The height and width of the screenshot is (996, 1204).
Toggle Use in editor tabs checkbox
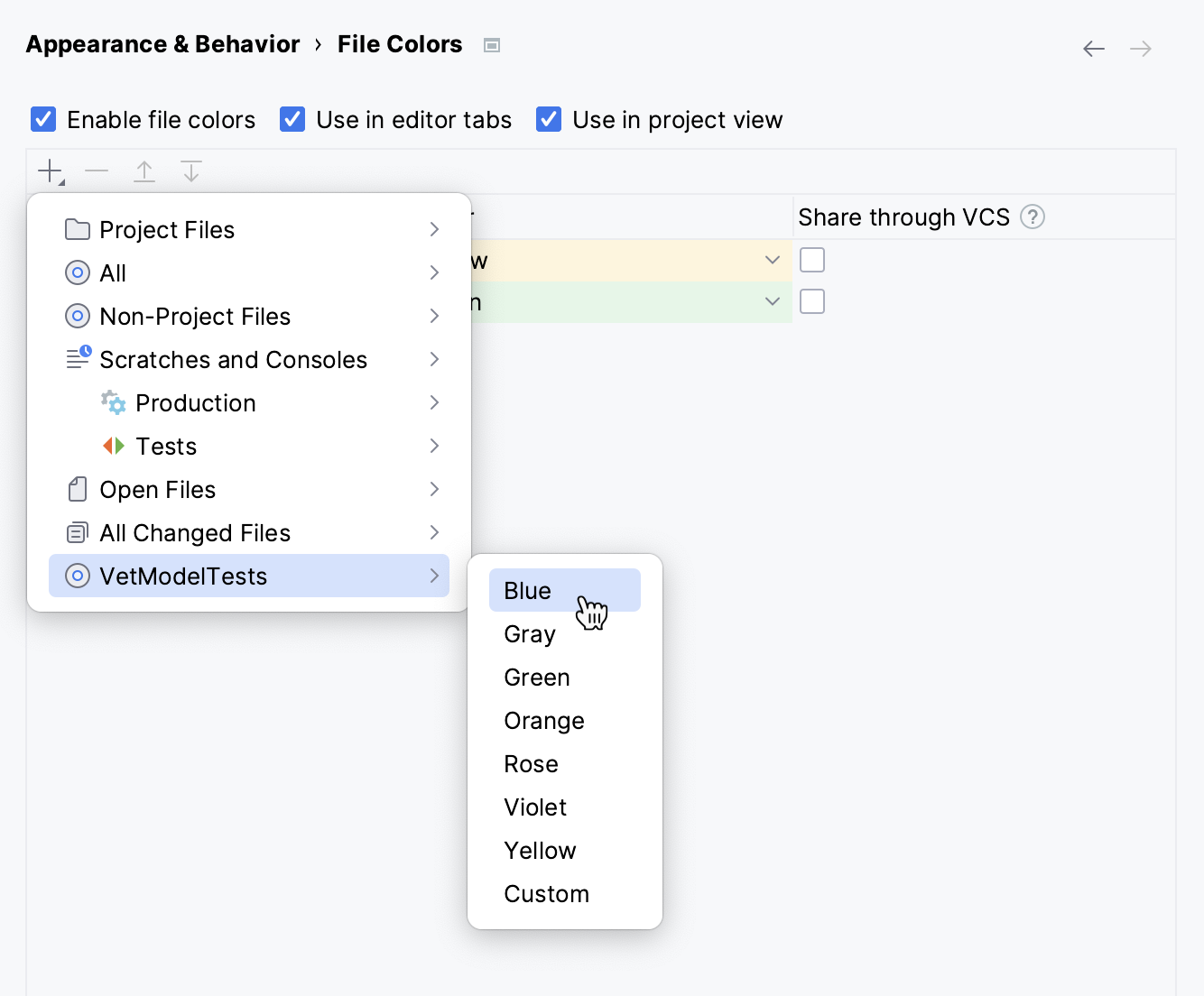(x=292, y=119)
